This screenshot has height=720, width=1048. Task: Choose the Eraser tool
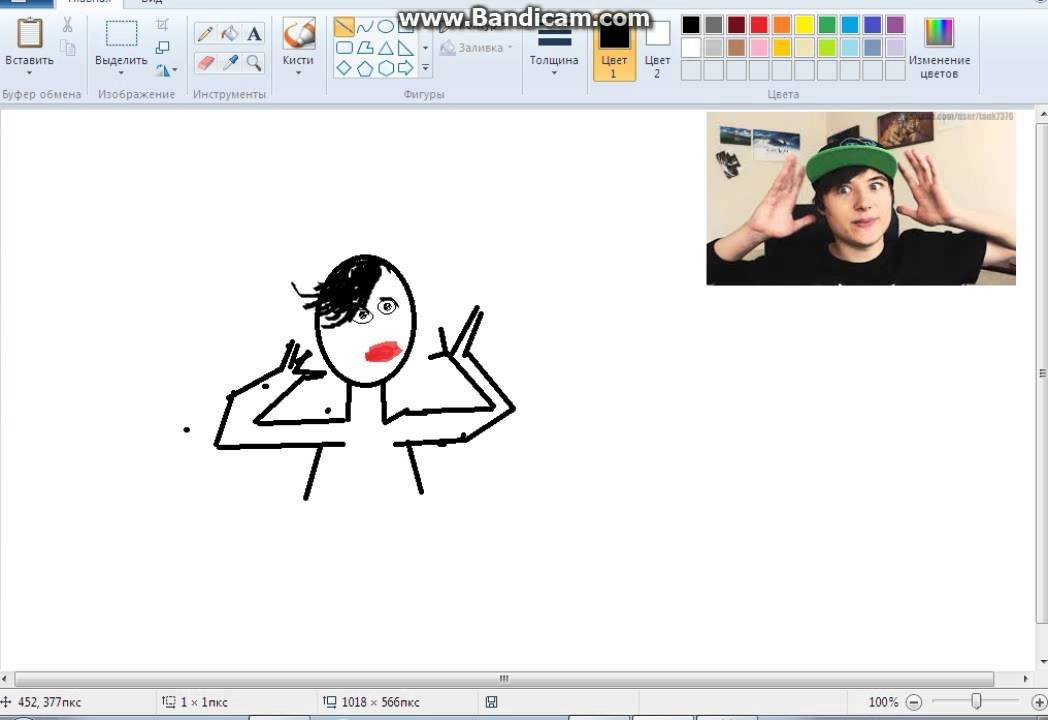(205, 63)
